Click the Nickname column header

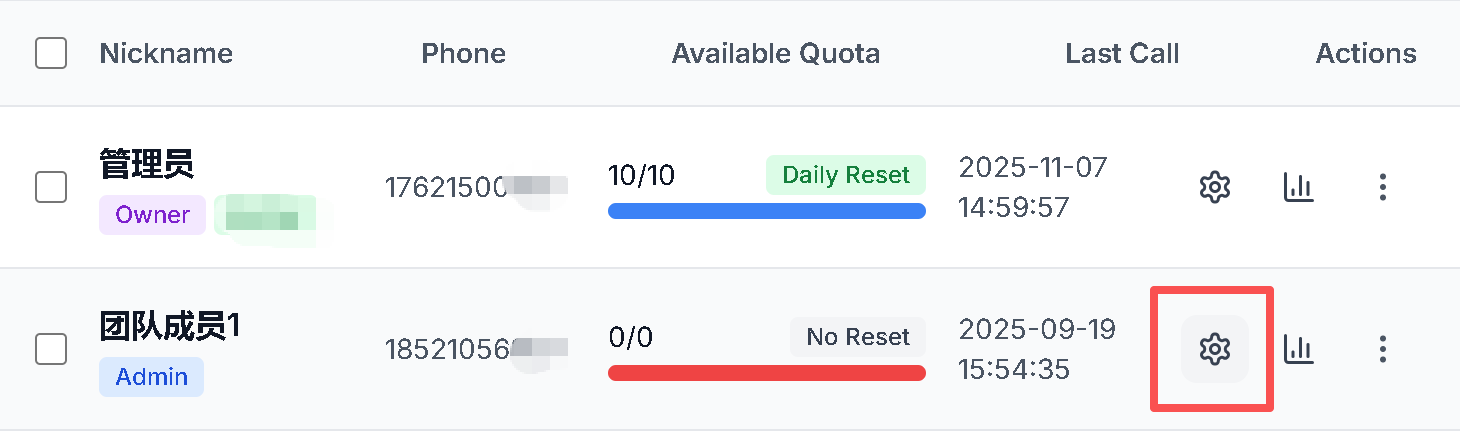(x=166, y=53)
